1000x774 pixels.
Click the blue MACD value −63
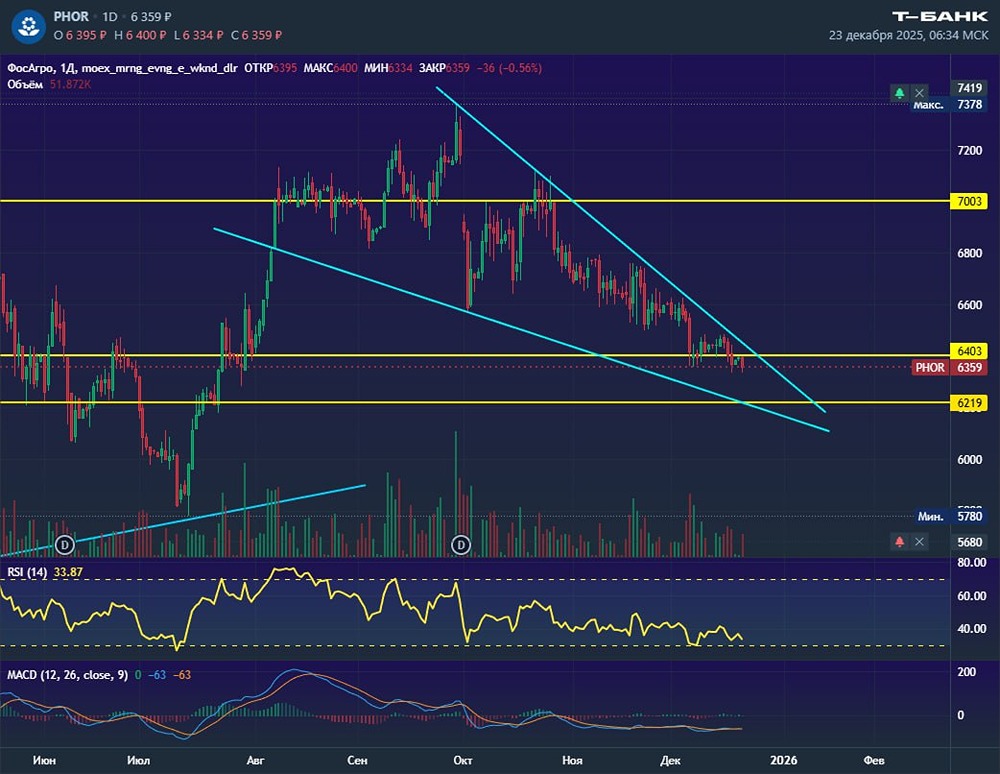(157, 675)
